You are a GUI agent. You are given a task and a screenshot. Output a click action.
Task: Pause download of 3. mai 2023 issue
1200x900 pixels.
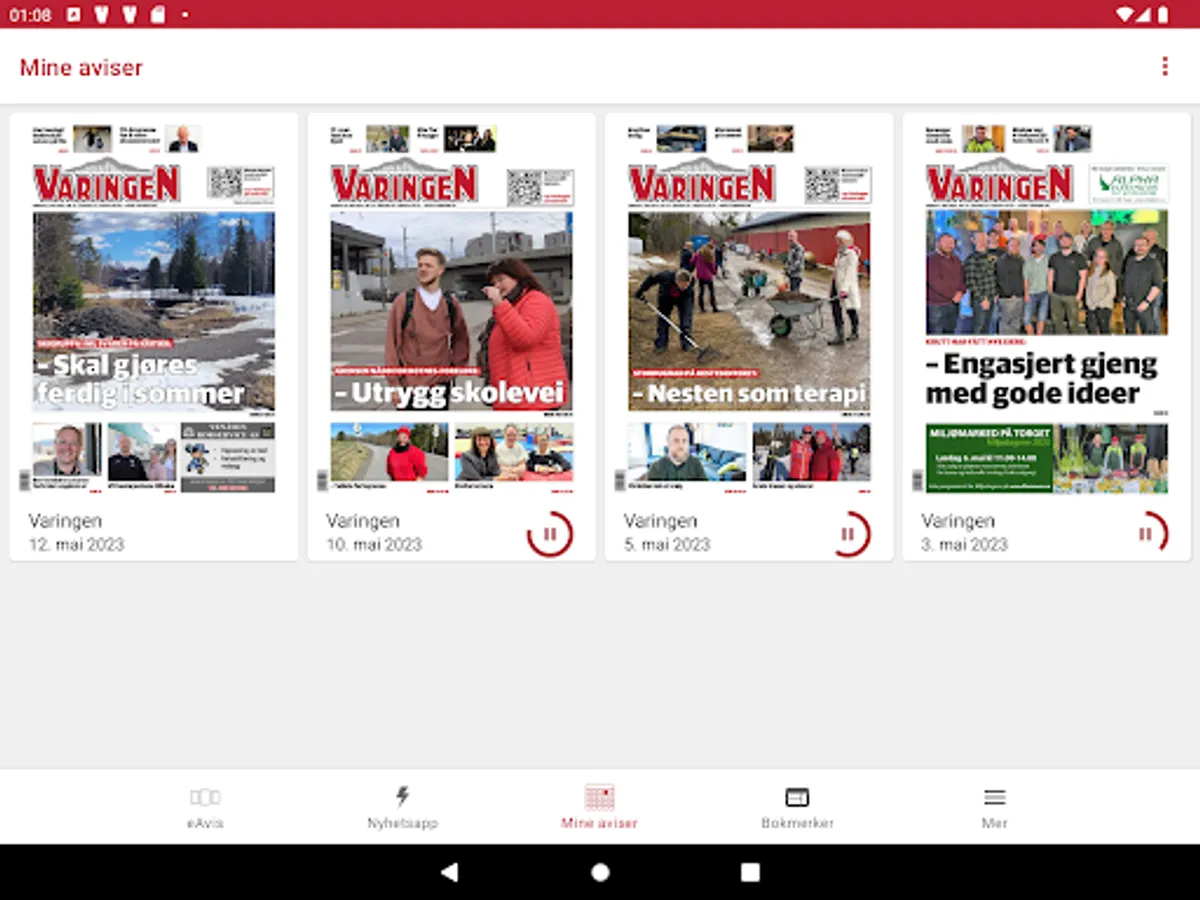click(x=1146, y=534)
